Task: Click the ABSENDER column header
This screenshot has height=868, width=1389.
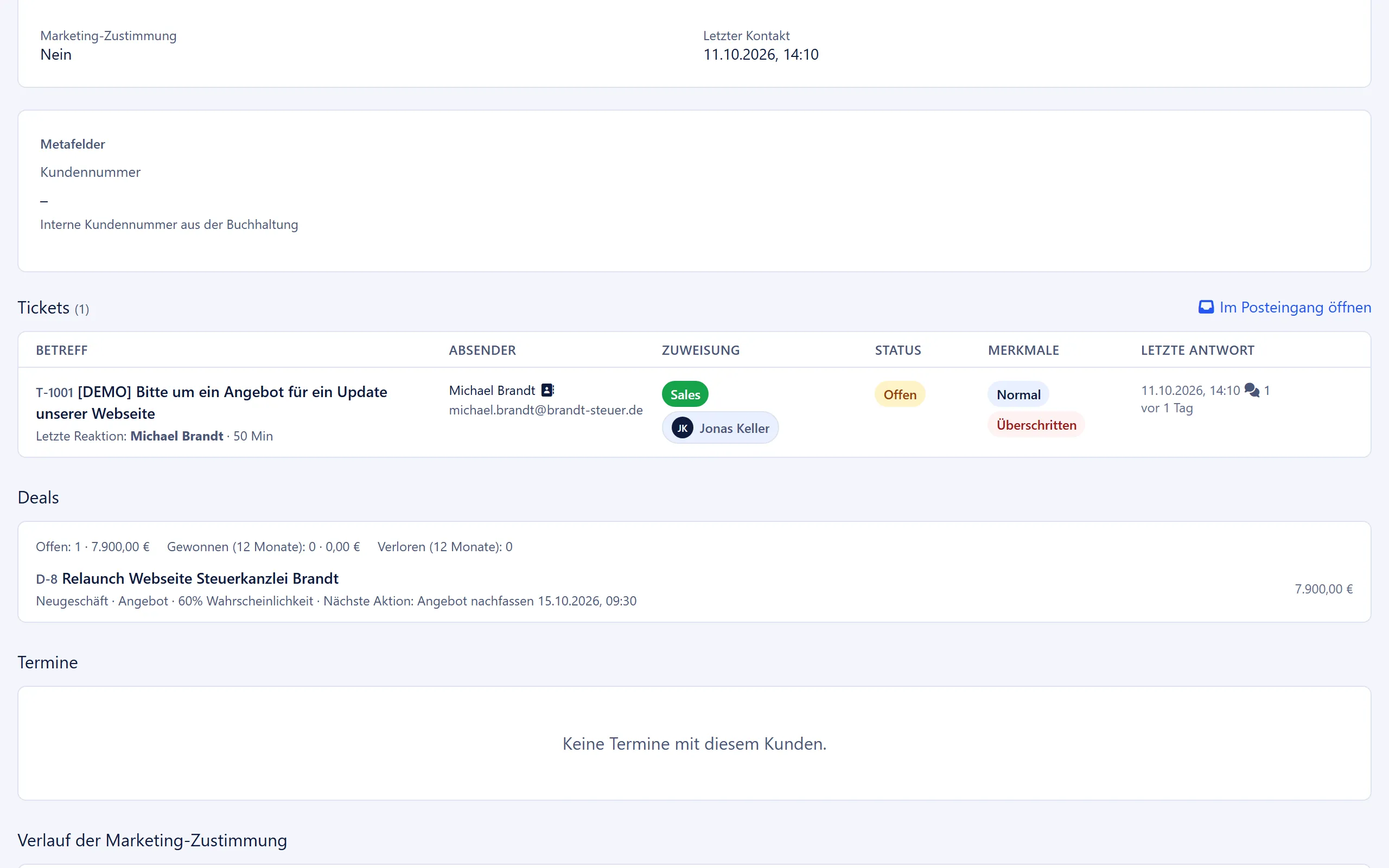Action: point(482,350)
